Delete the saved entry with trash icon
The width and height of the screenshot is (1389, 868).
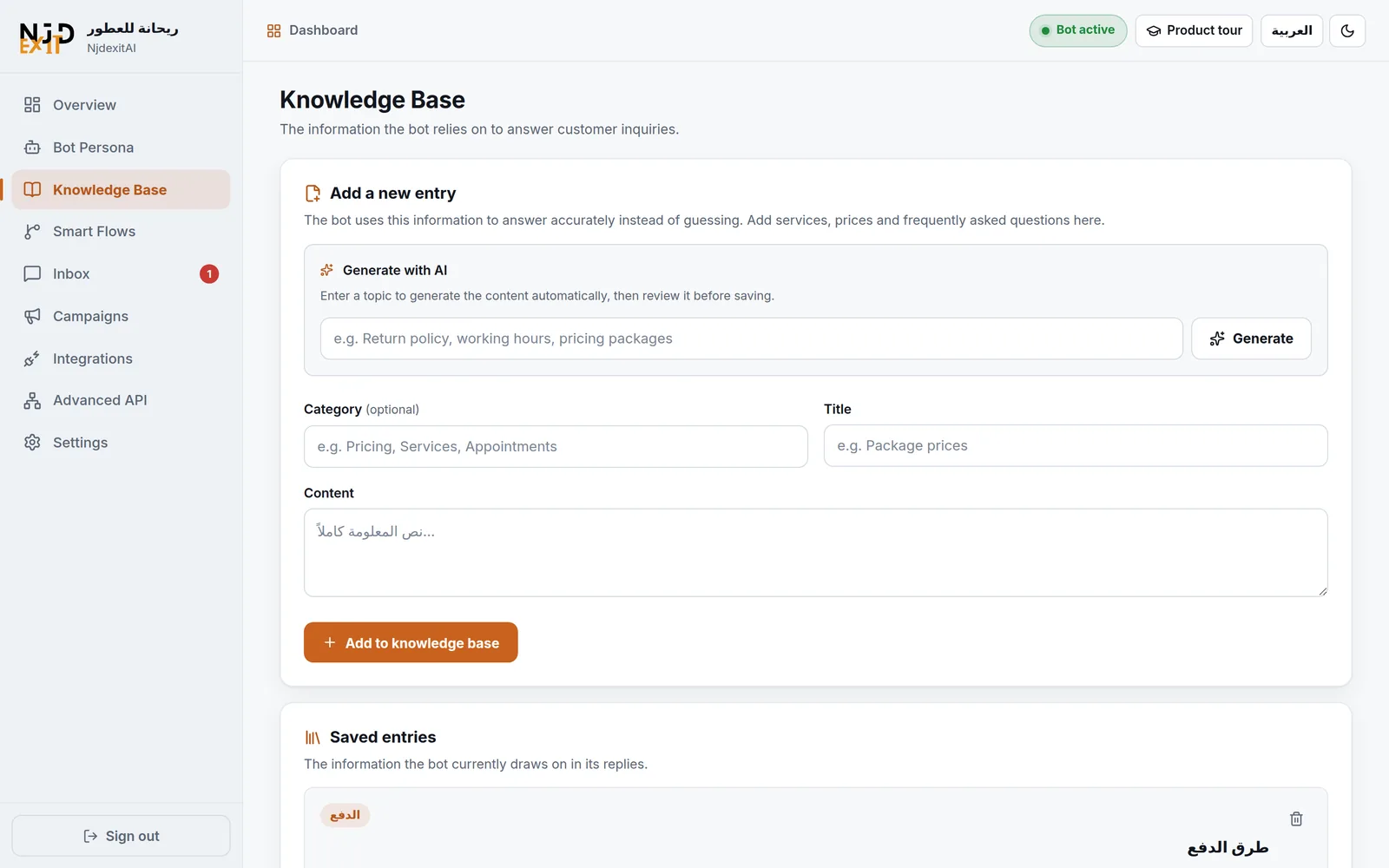pyautogui.click(x=1296, y=819)
